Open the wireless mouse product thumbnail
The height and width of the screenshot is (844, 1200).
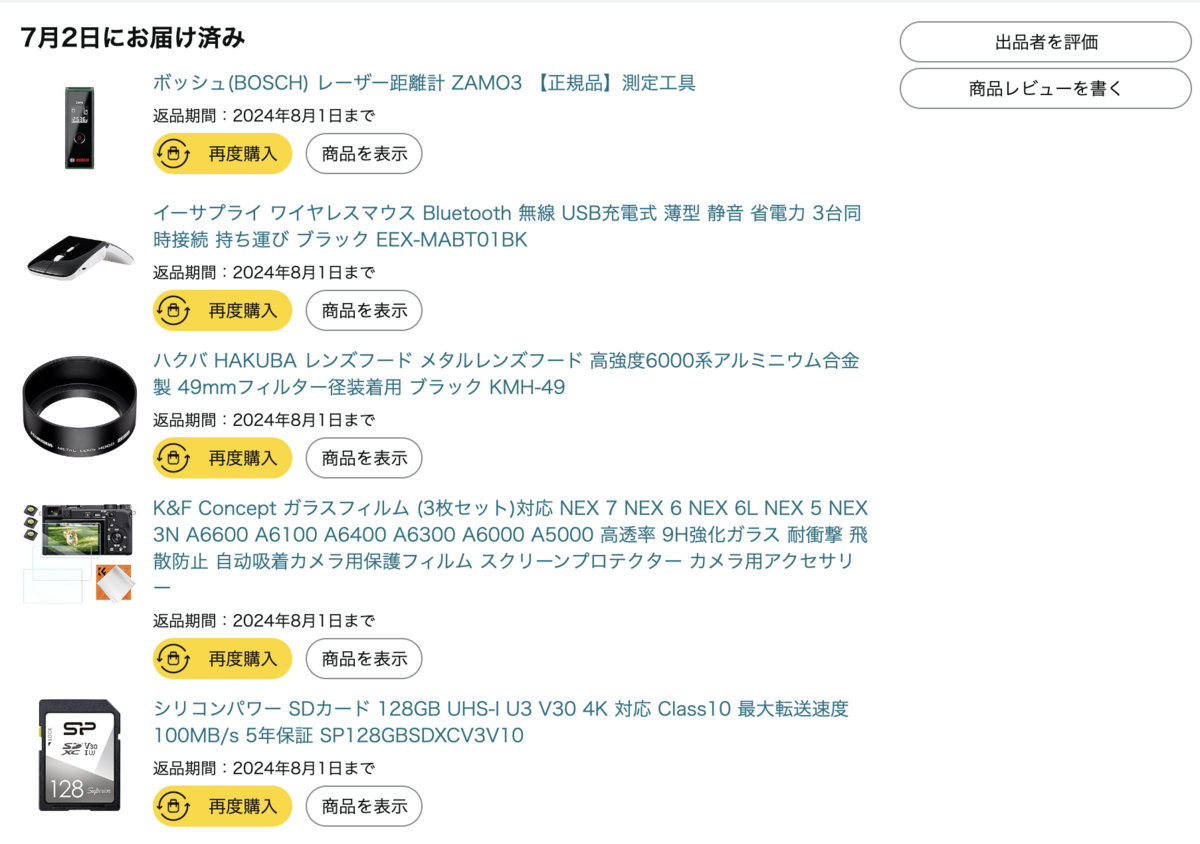point(78,258)
